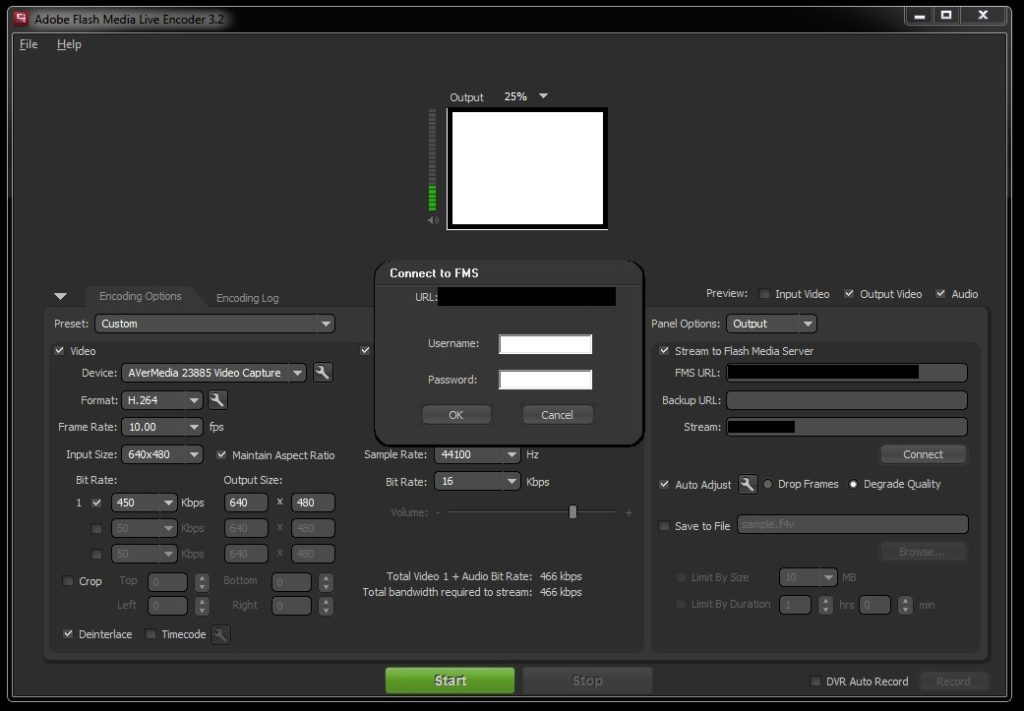Enable the Crop checkbox

[67, 580]
